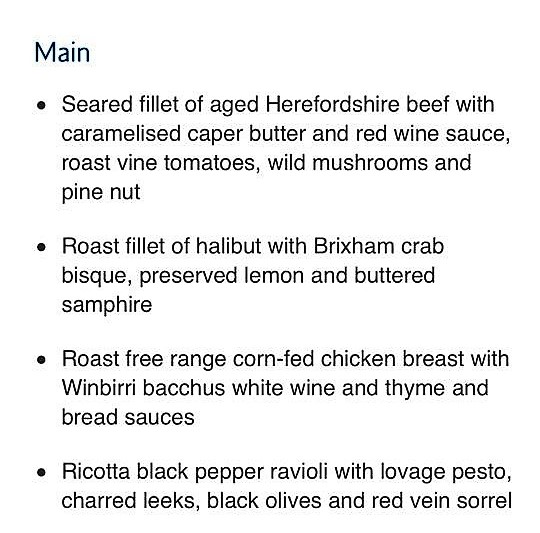540x533 pixels.
Task: Click the word 'Herefordshire' in the beef dish
Action: pyautogui.click(x=332, y=104)
